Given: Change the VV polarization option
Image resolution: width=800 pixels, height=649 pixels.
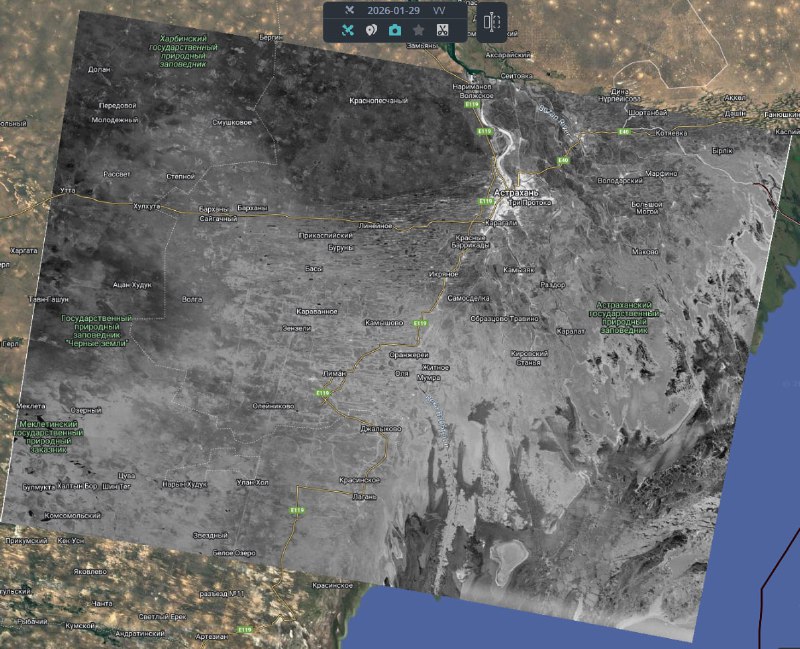Looking at the screenshot, I should coord(439,9).
